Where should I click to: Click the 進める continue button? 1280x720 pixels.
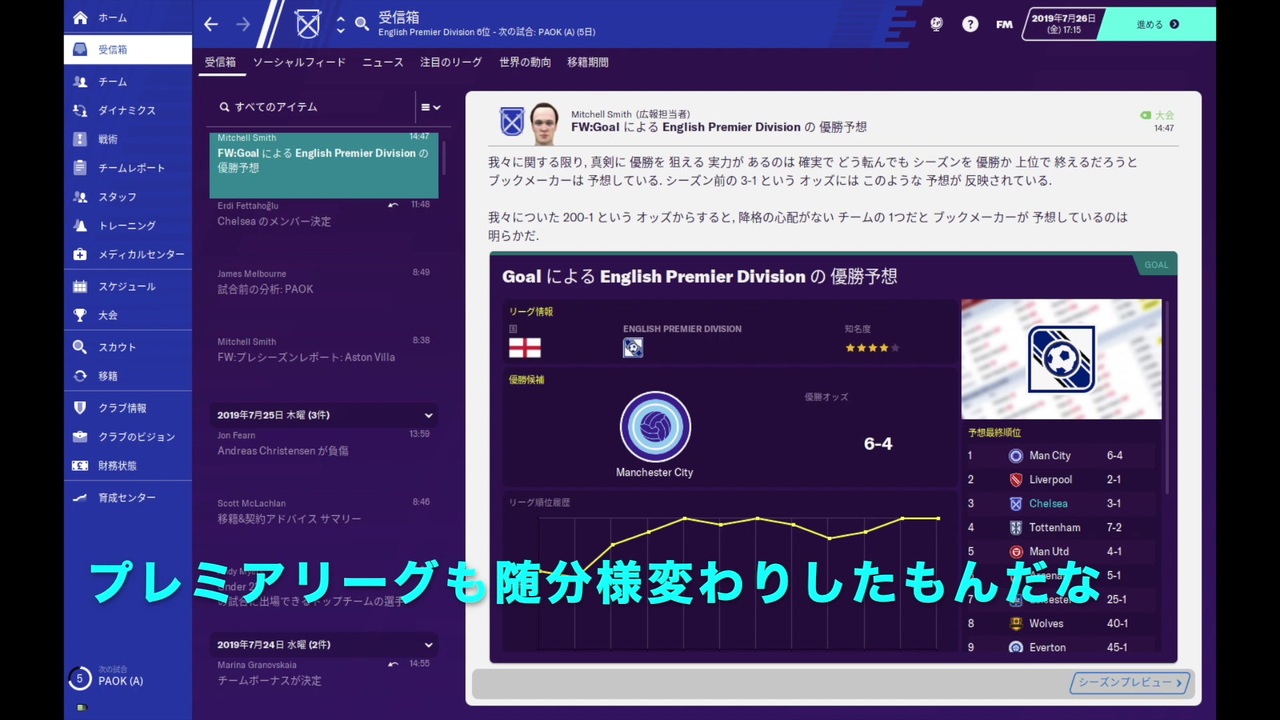click(x=1158, y=24)
